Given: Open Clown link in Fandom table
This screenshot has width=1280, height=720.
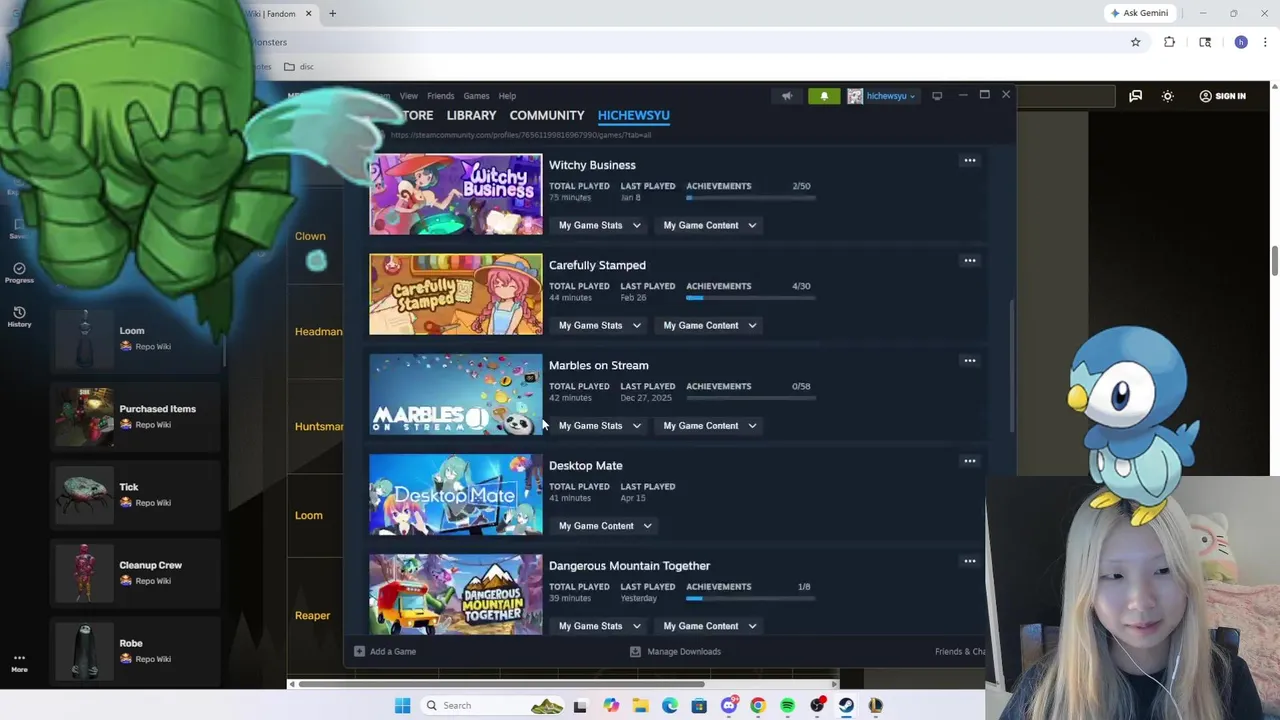Looking at the screenshot, I should (x=310, y=236).
